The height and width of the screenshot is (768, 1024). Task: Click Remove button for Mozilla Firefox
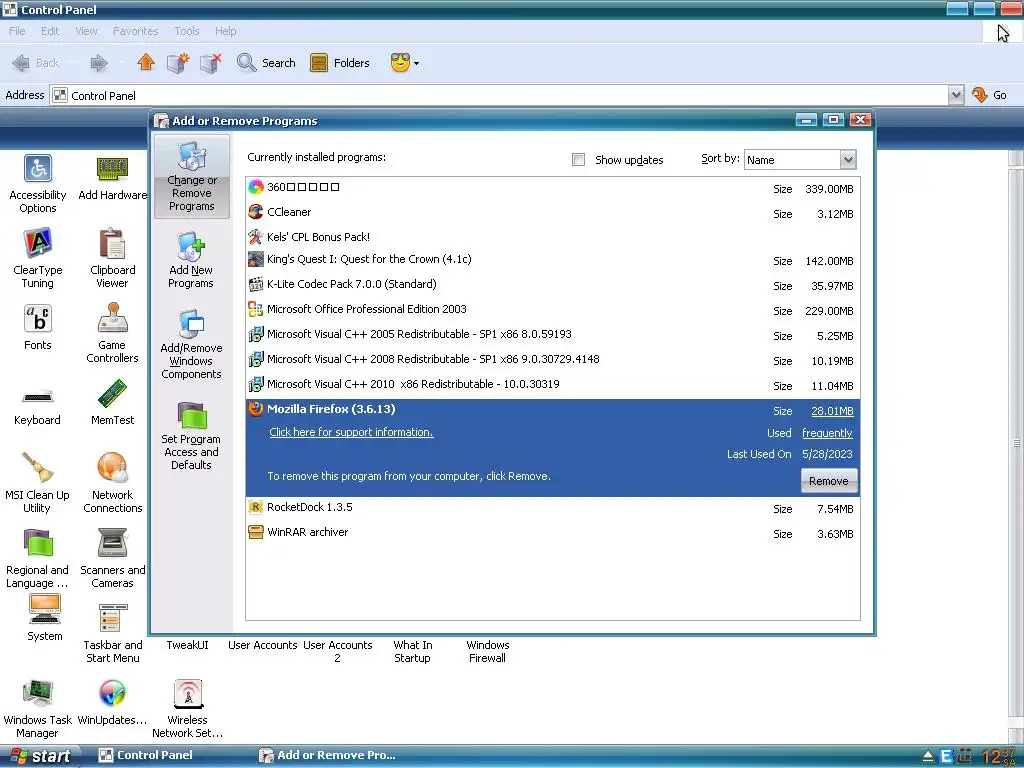[x=829, y=481]
